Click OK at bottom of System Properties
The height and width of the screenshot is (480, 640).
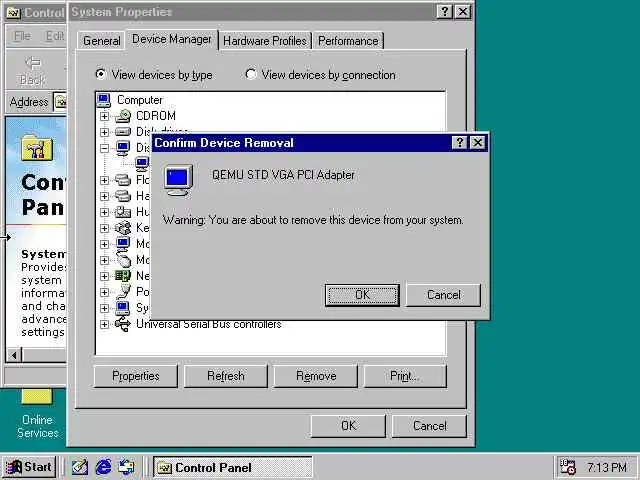[348, 426]
